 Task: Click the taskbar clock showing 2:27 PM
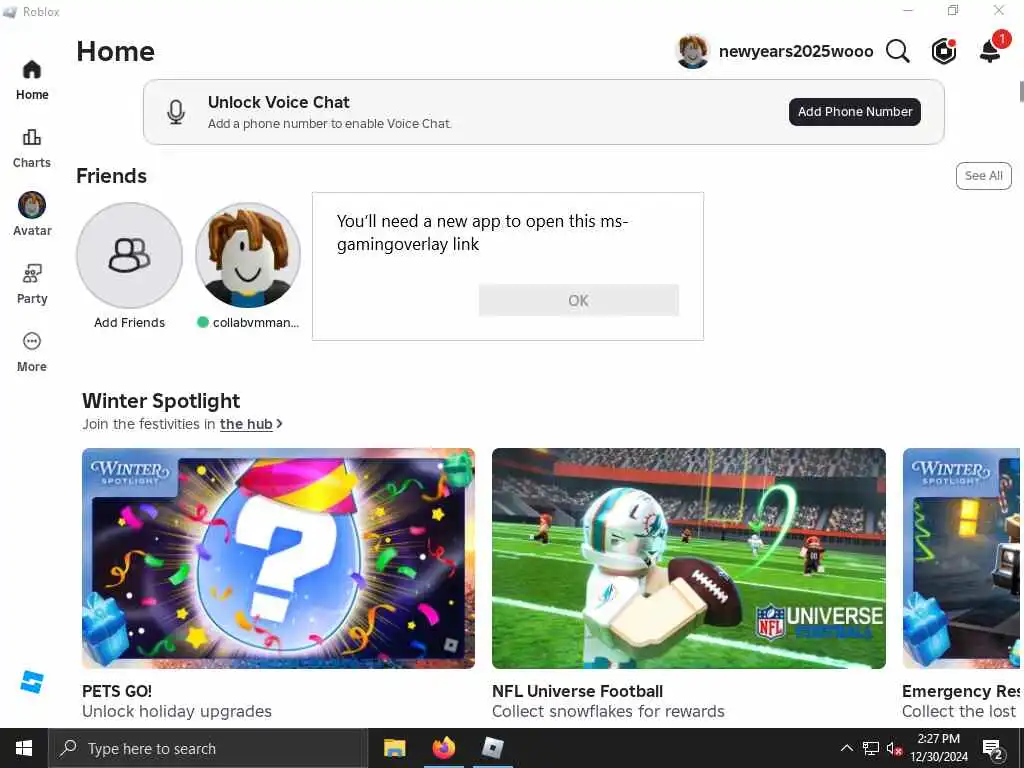[939, 748]
